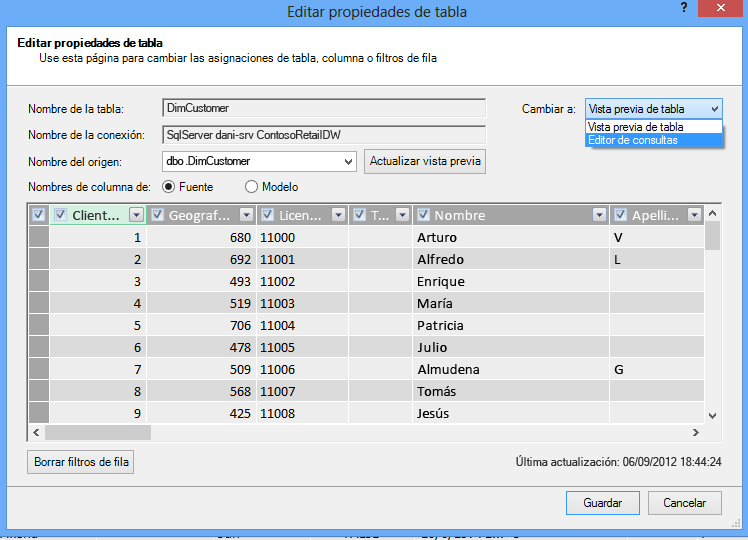Viewport: 748px width, 540px height.
Task: Click the Nombre de la tabla field
Action: tap(324, 108)
